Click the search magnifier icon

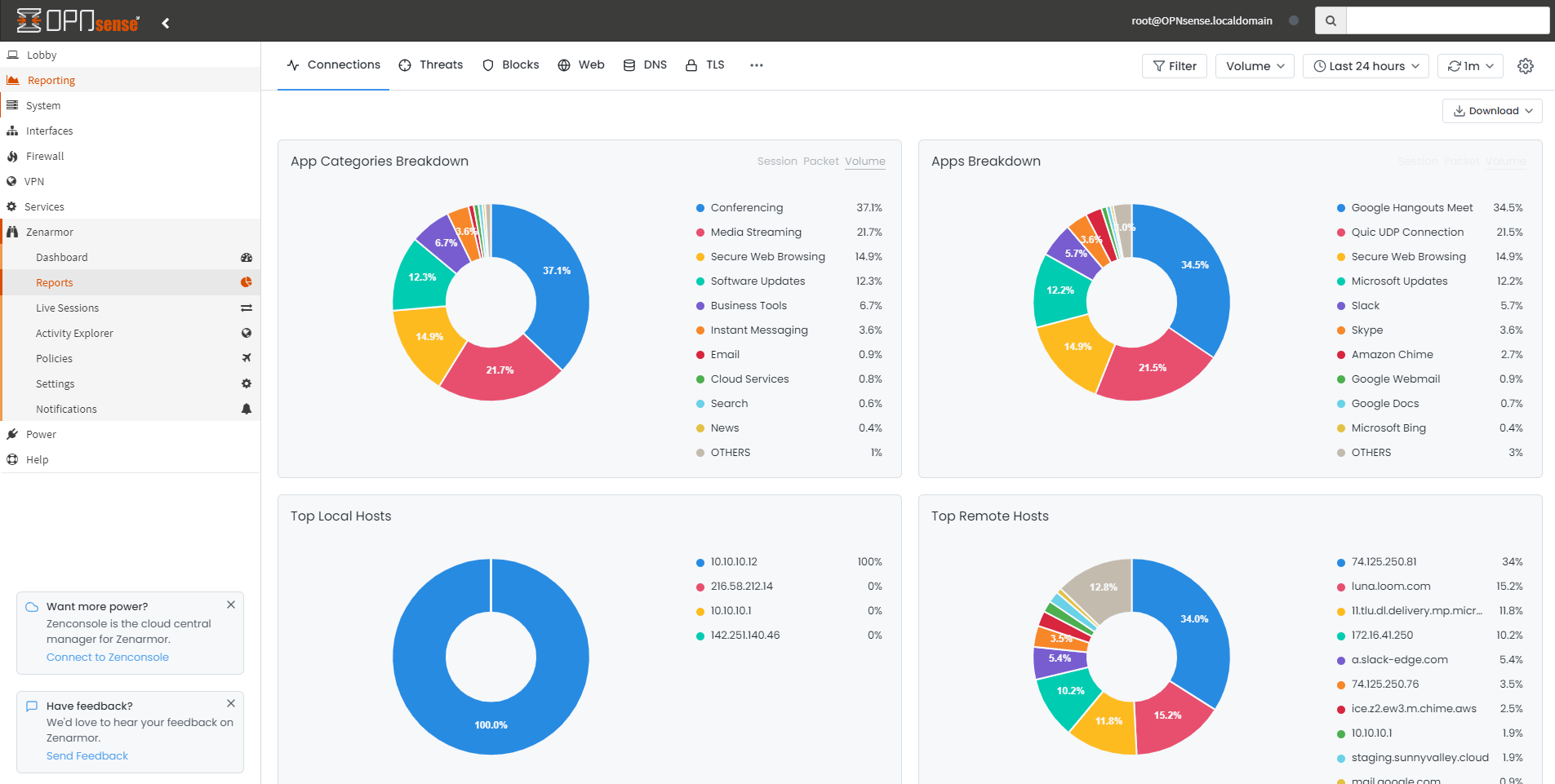click(1331, 20)
